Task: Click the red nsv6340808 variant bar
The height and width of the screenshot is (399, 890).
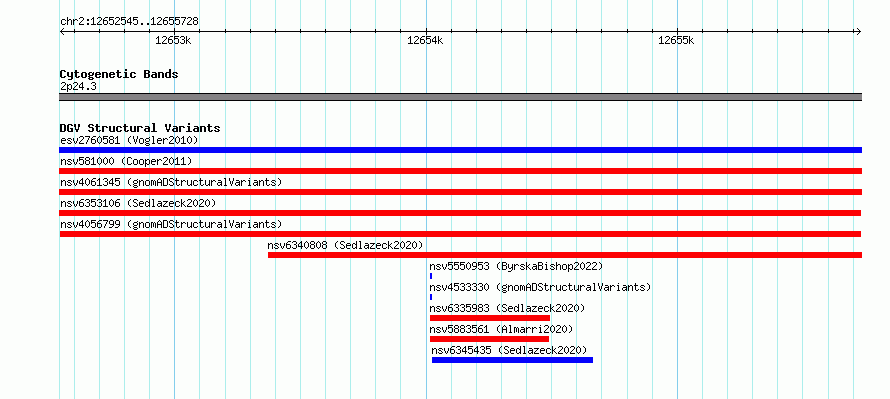Action: point(565,255)
